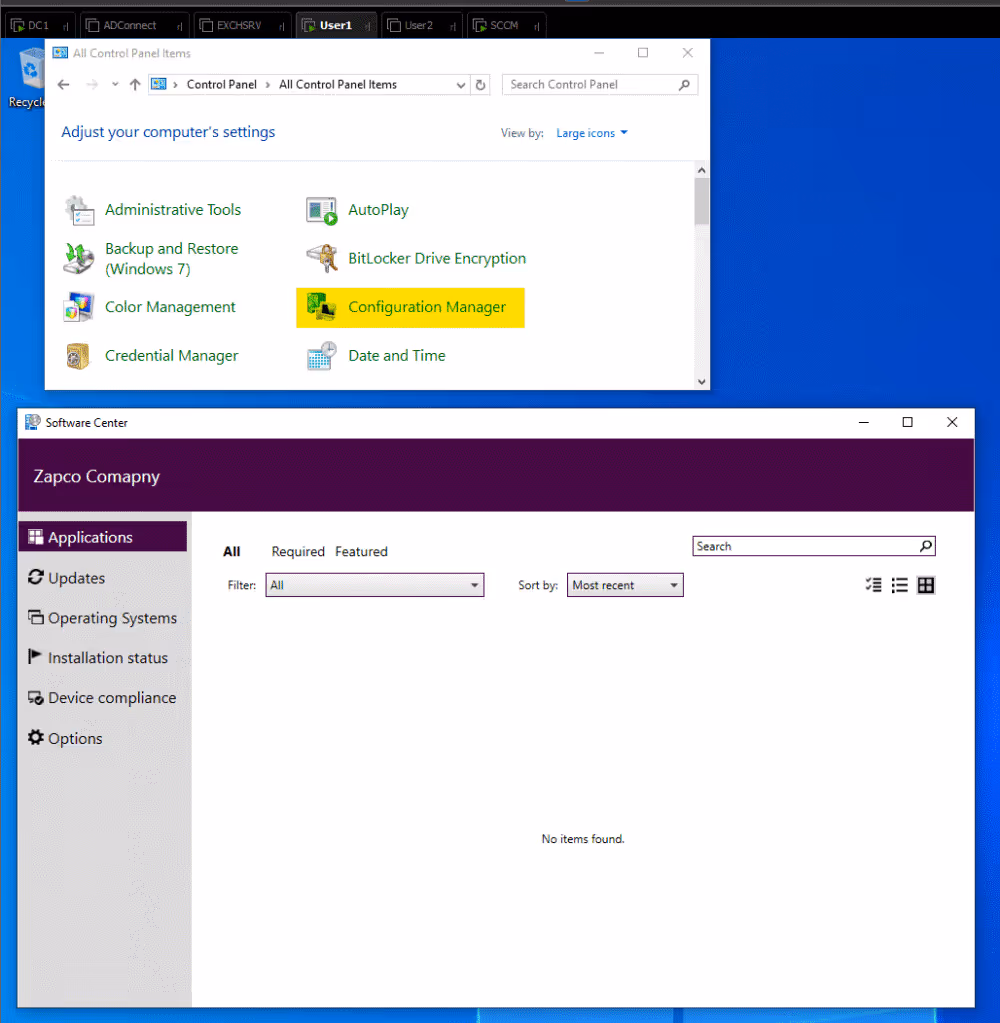Screen dimensions: 1000x1023
Task: Click the BitLocker Drive Encryption link text
Action: click(436, 259)
